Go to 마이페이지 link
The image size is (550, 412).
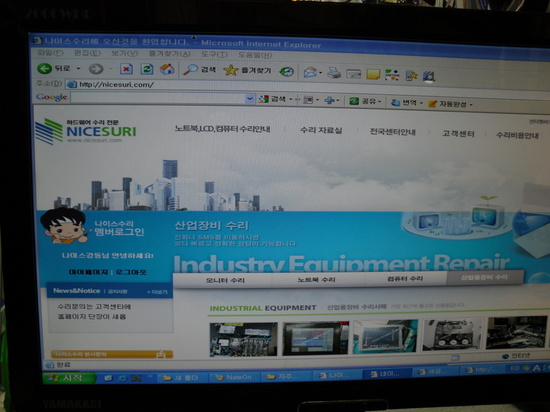(88, 272)
